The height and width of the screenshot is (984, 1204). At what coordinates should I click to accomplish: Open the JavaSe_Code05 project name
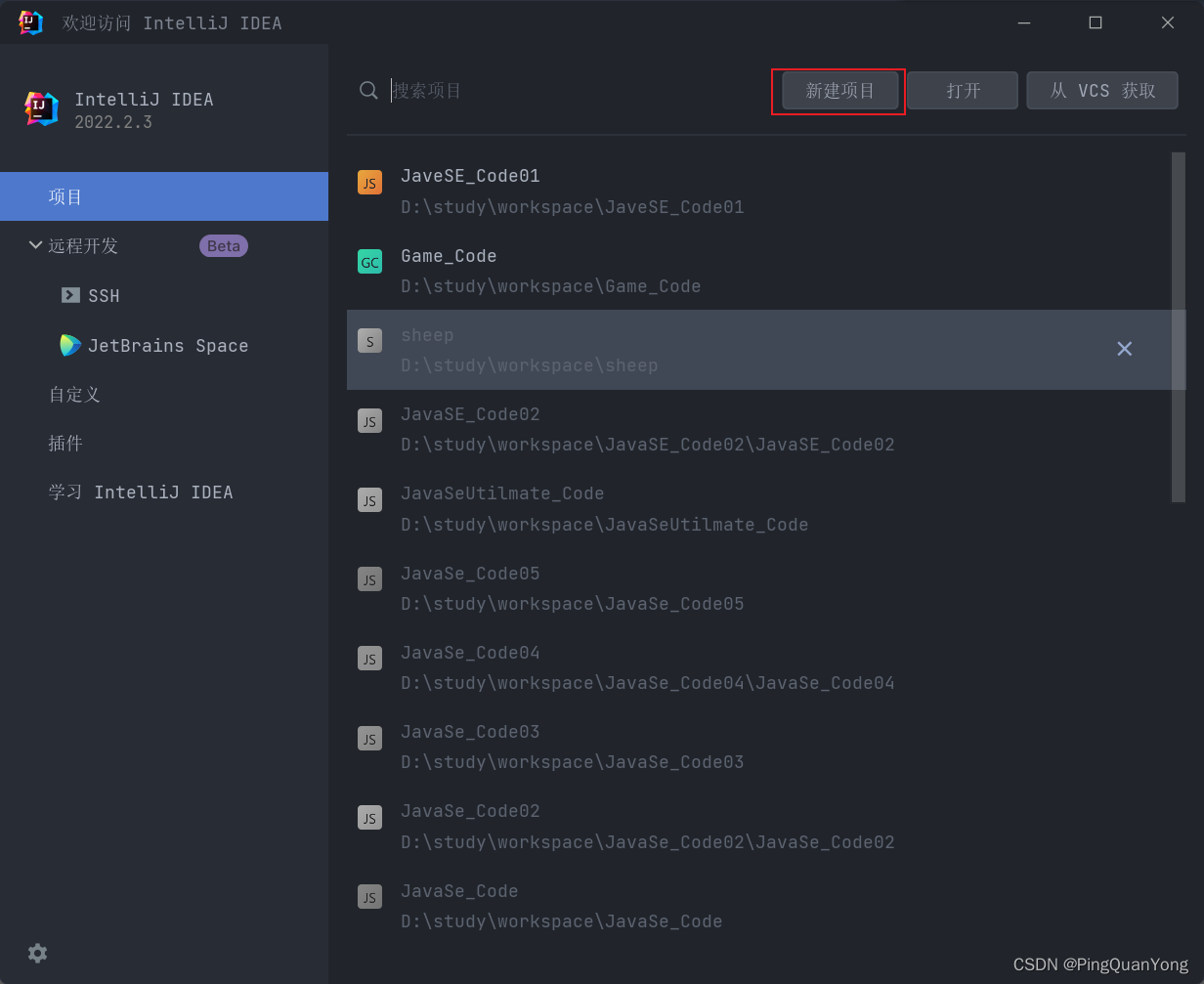[x=470, y=574]
